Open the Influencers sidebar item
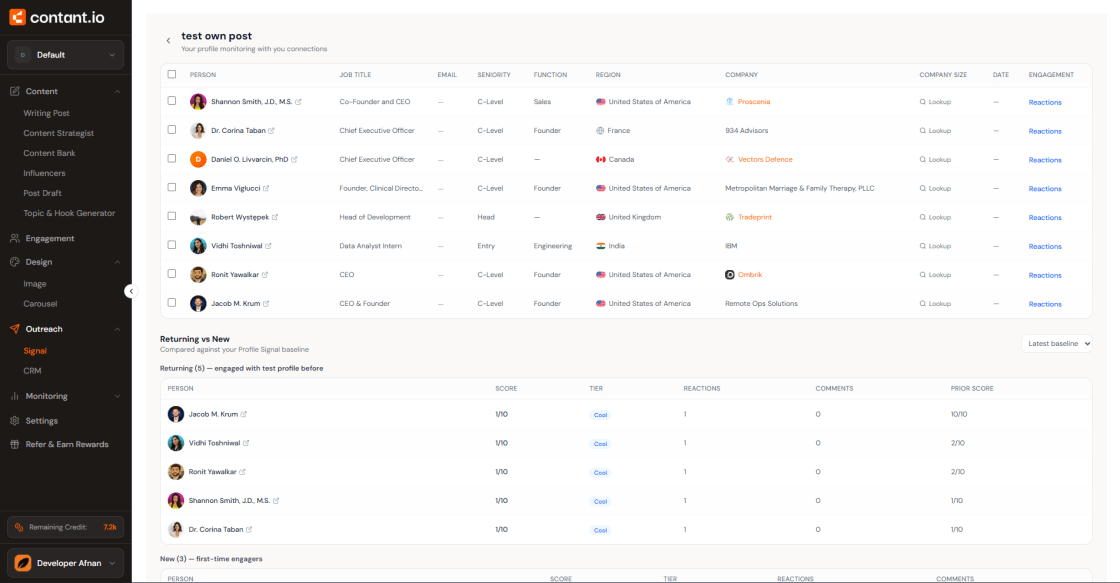Viewport: 1120px width, 583px height. pyautogui.click(x=44, y=173)
